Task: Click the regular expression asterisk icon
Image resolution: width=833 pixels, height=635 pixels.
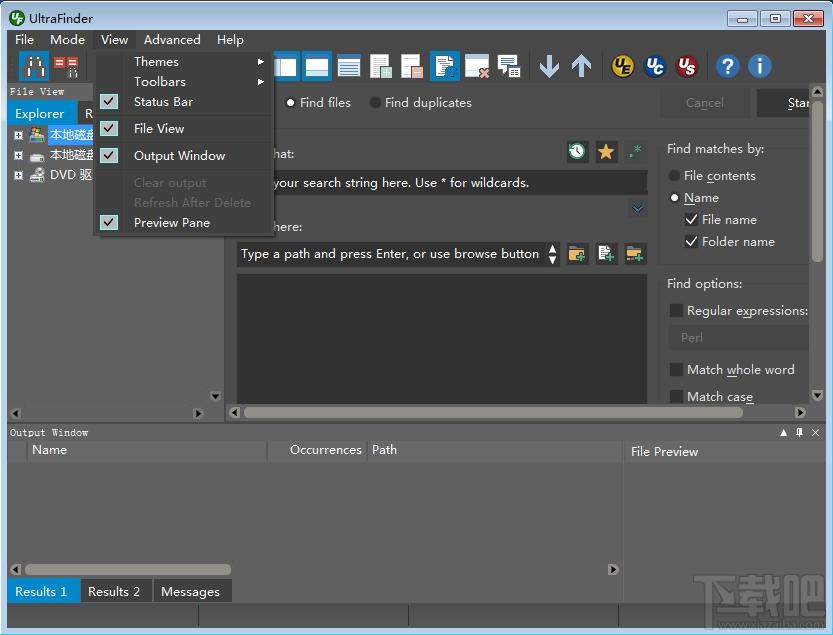Action: (x=635, y=152)
